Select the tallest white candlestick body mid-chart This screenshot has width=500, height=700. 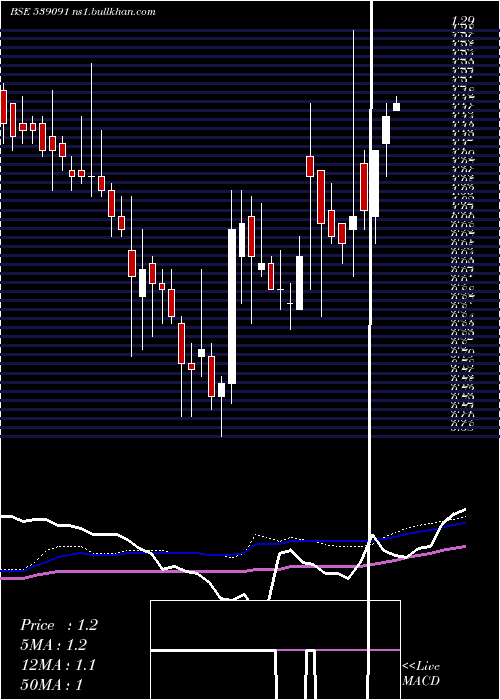tap(232, 306)
